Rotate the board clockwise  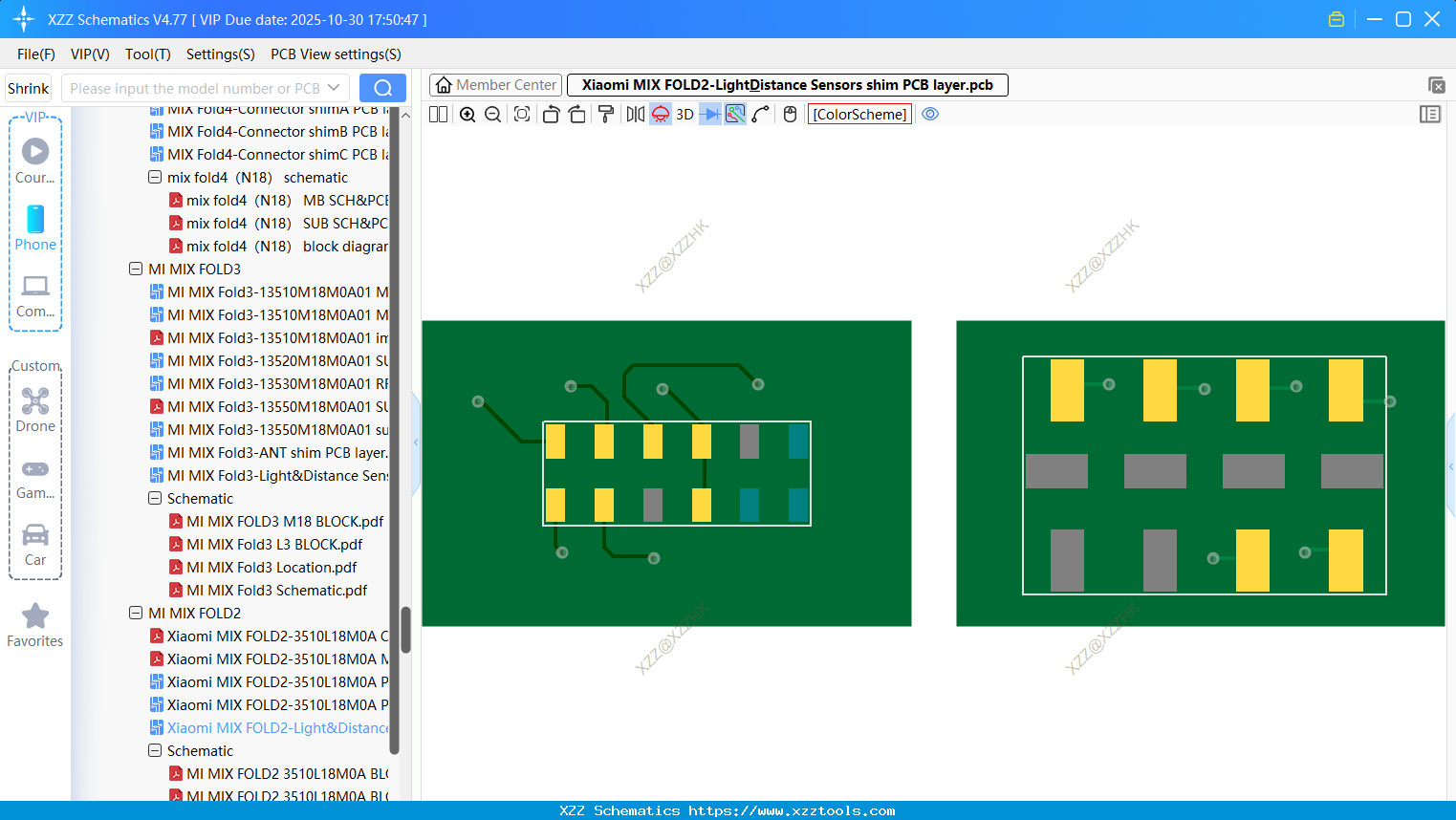pos(576,115)
